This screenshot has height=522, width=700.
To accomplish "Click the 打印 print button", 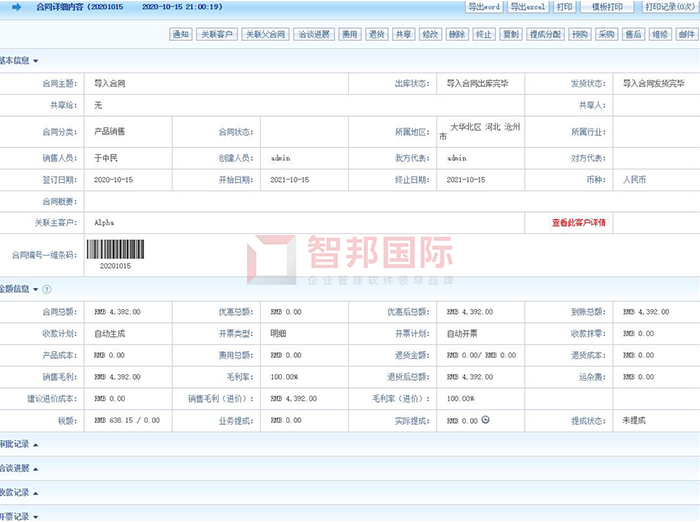I will pos(564,7).
